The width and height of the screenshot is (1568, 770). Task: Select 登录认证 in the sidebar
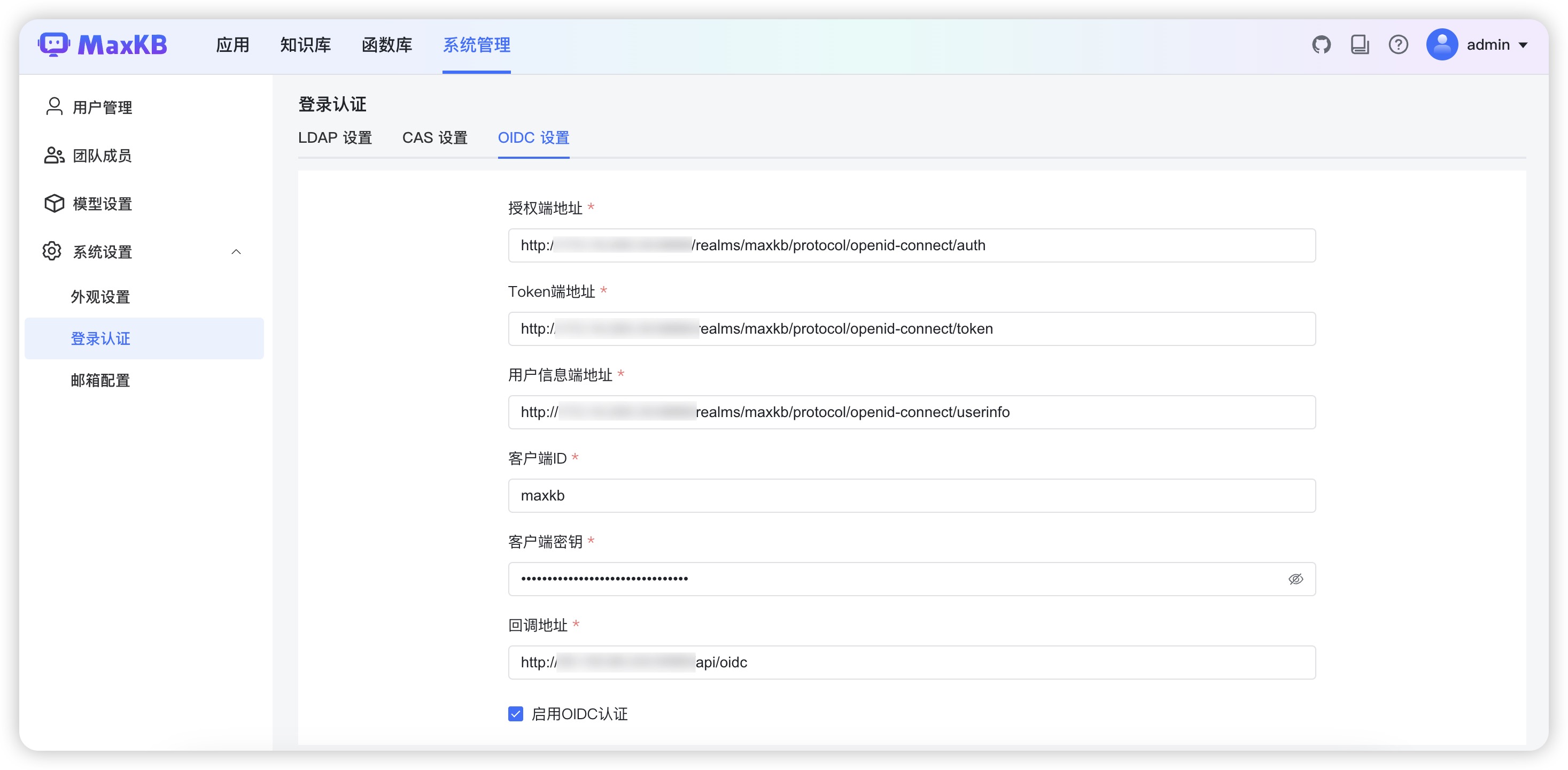tap(144, 338)
